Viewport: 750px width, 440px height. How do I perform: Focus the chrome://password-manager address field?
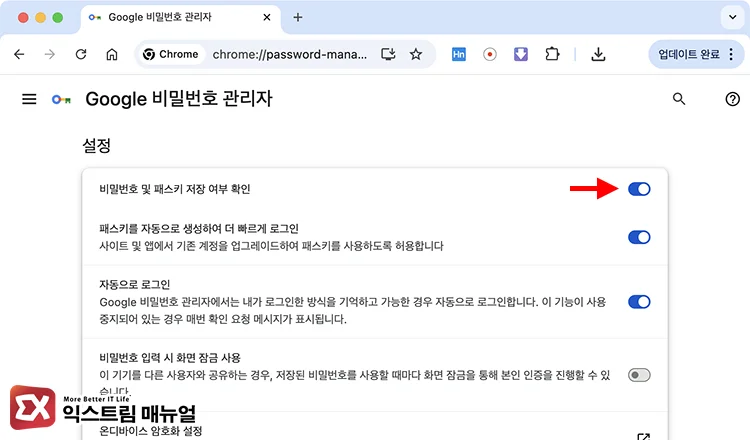(x=290, y=55)
